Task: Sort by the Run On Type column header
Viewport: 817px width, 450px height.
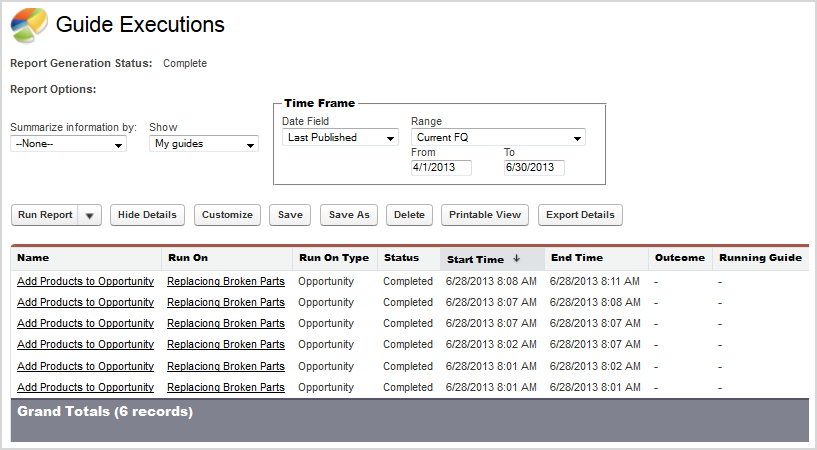Action: (x=334, y=258)
